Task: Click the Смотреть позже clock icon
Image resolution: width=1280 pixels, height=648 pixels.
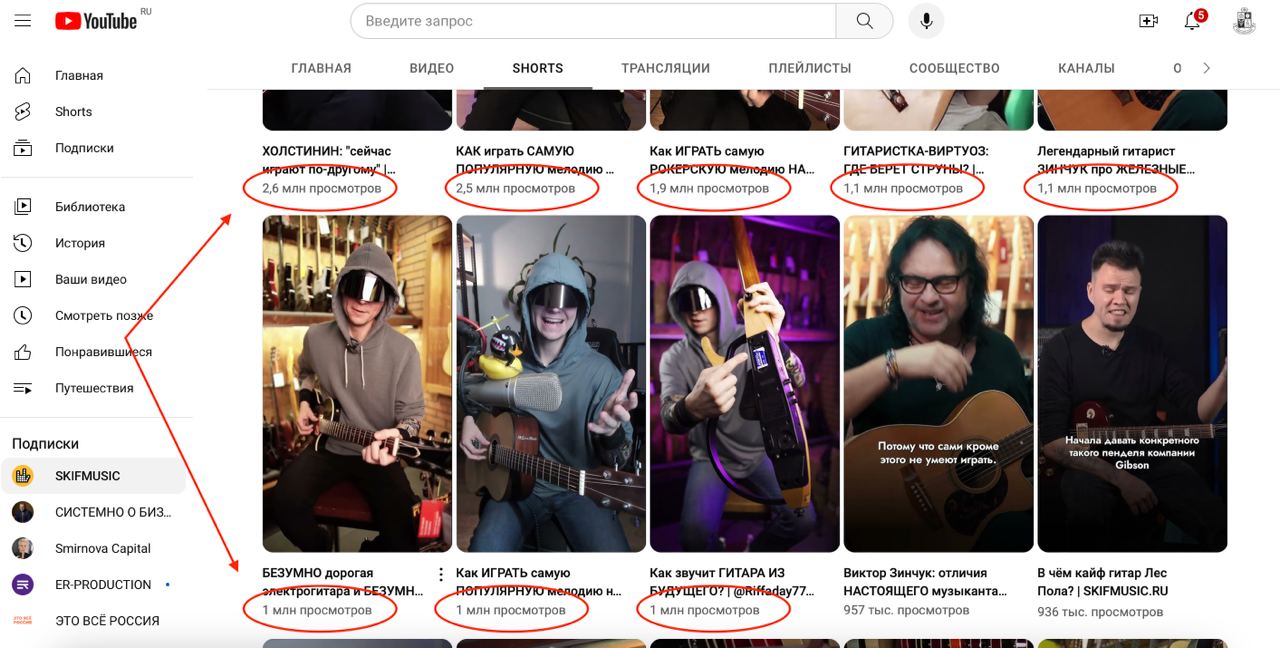Action: coord(22,315)
